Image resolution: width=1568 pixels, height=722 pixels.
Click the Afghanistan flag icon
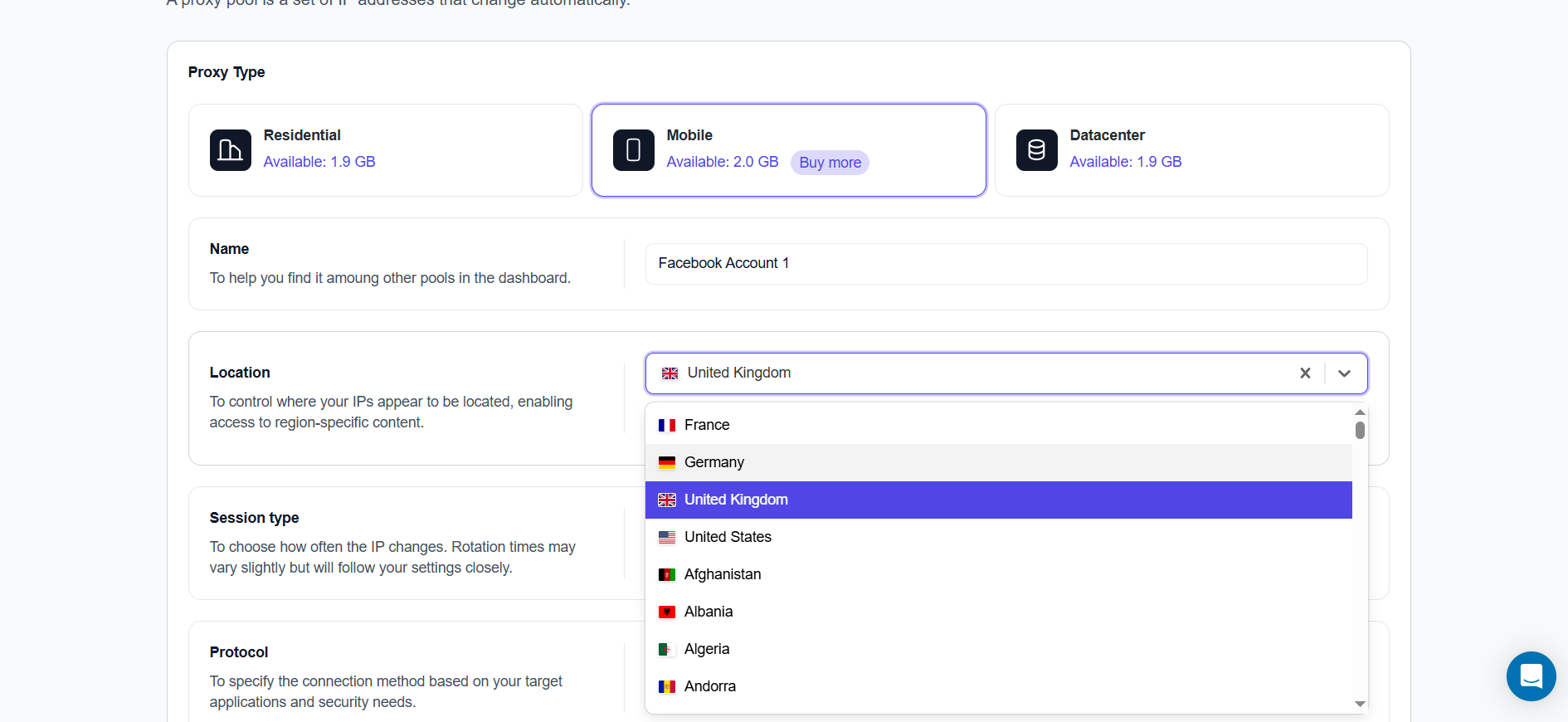pos(667,575)
